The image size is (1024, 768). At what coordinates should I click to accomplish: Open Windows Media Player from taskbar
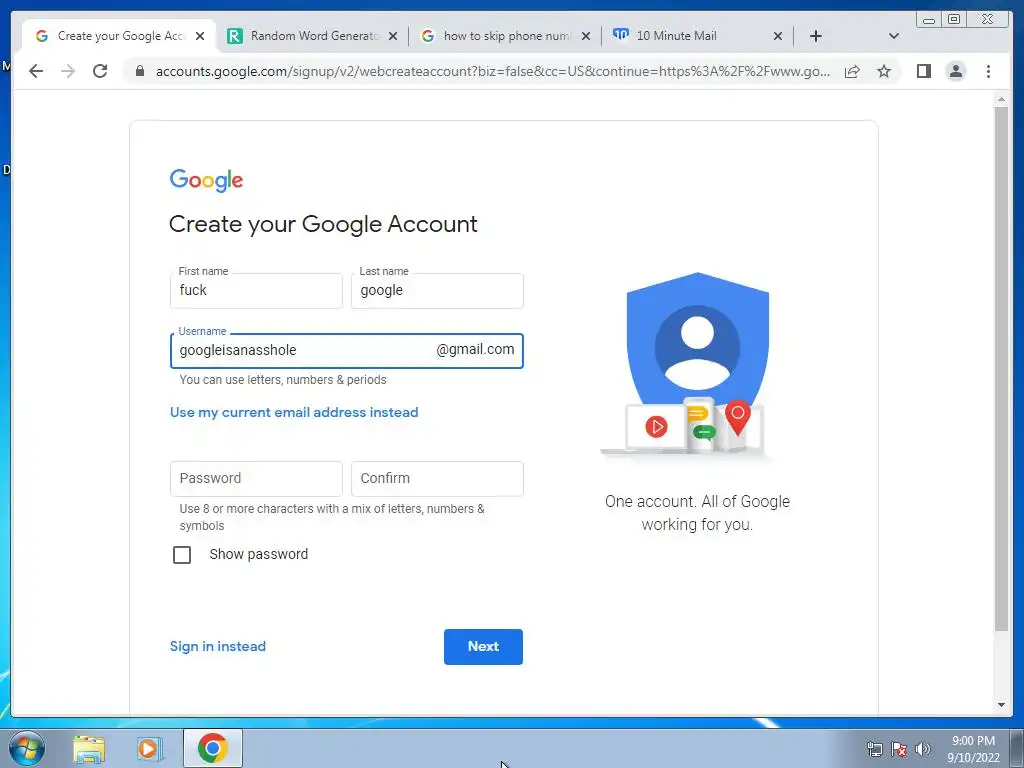click(150, 749)
